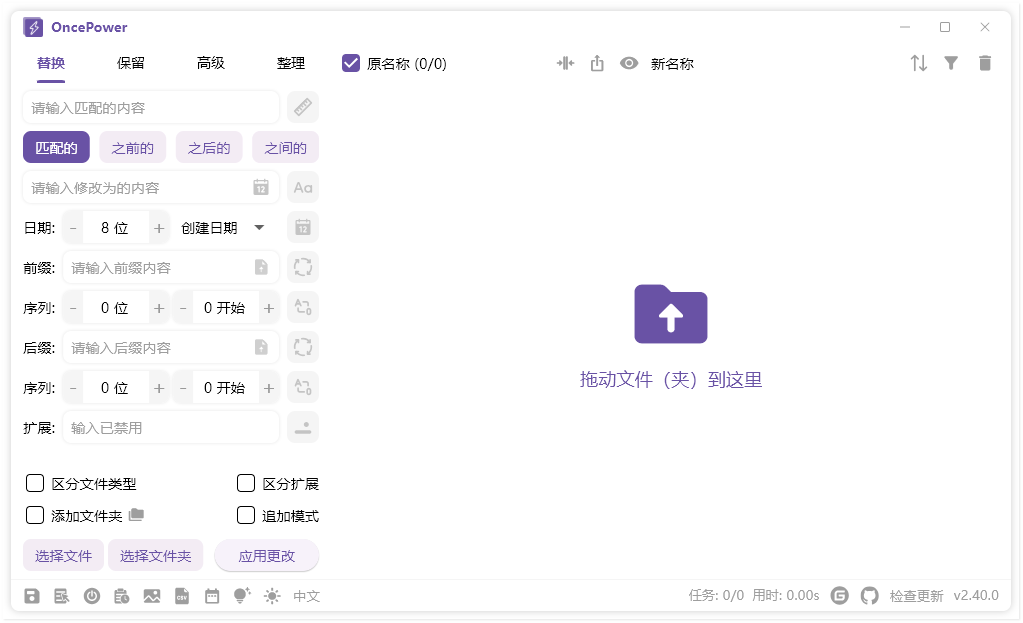
Task: Click the trash icon to clear the list
Action: pyautogui.click(x=984, y=62)
